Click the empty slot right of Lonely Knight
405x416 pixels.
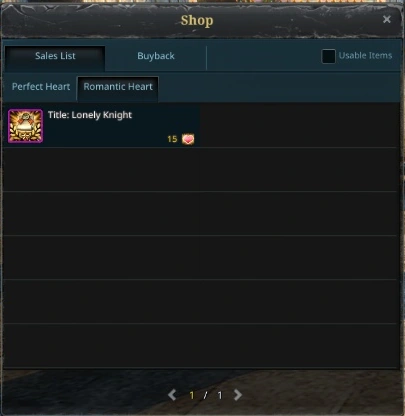point(298,125)
